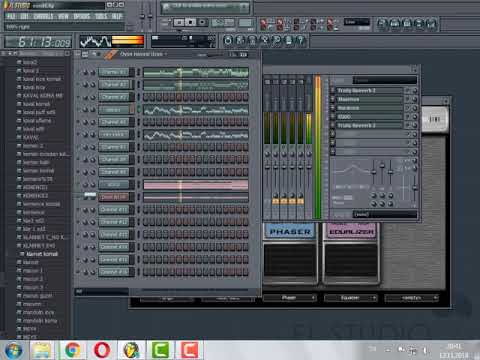Viewport: 480px width, 360px height.
Task: Select the 'mandolin ince' browser item
Action: (x=38, y=312)
